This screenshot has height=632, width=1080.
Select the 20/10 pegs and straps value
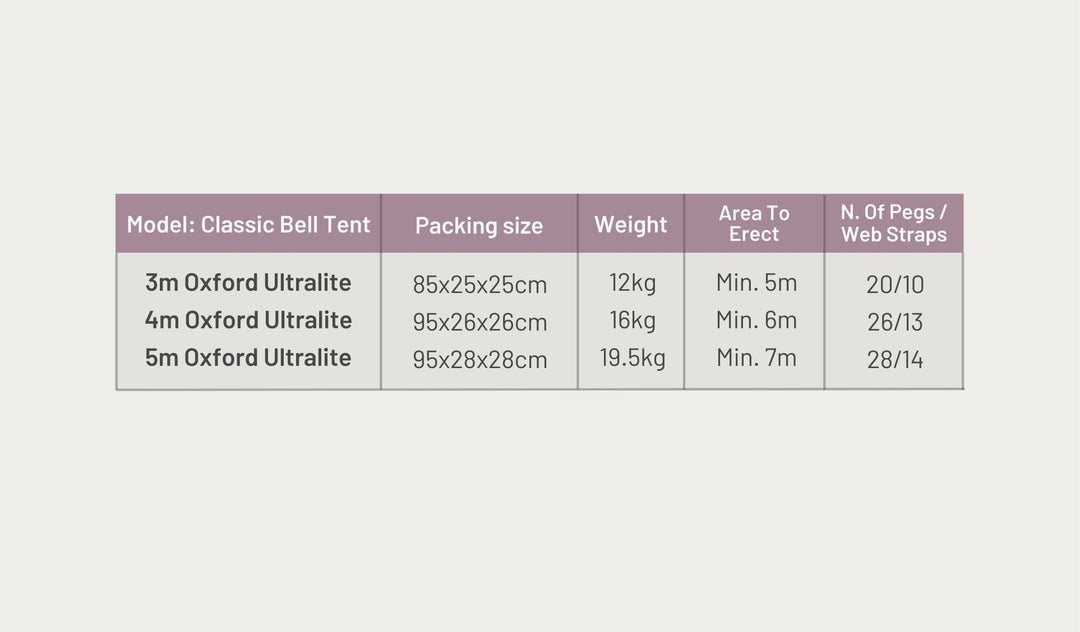(x=895, y=285)
